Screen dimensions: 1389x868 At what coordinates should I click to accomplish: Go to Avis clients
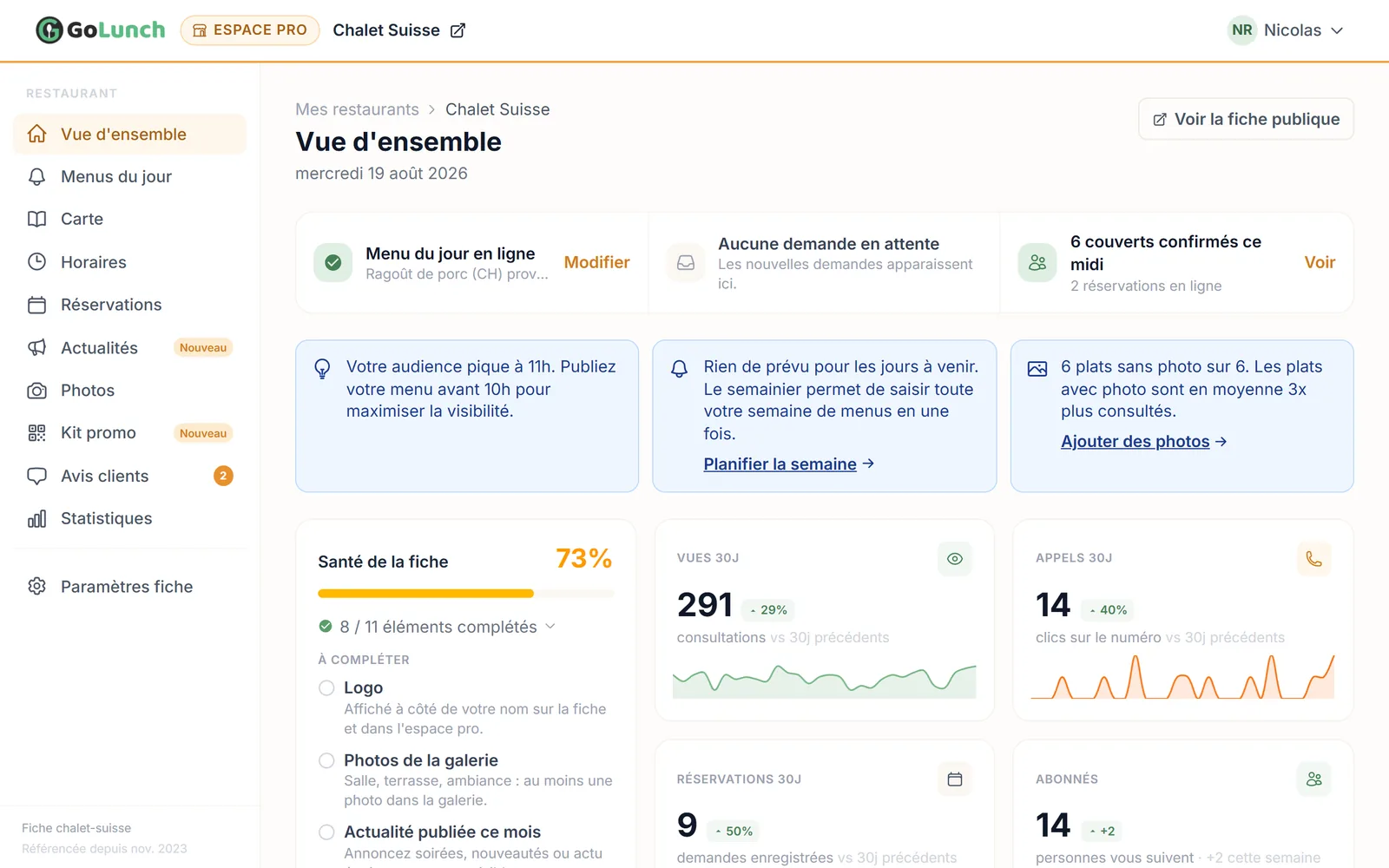tap(130, 476)
